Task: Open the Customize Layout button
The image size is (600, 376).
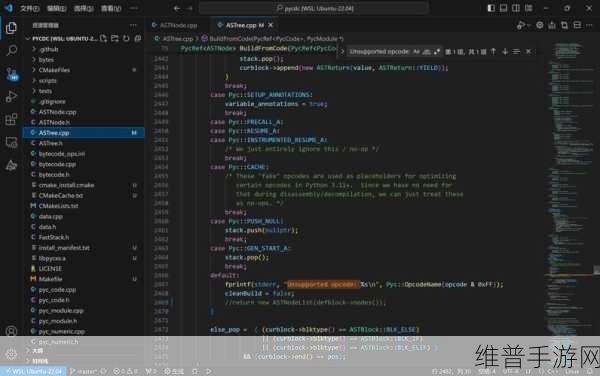Action: pyautogui.click(x=529, y=8)
